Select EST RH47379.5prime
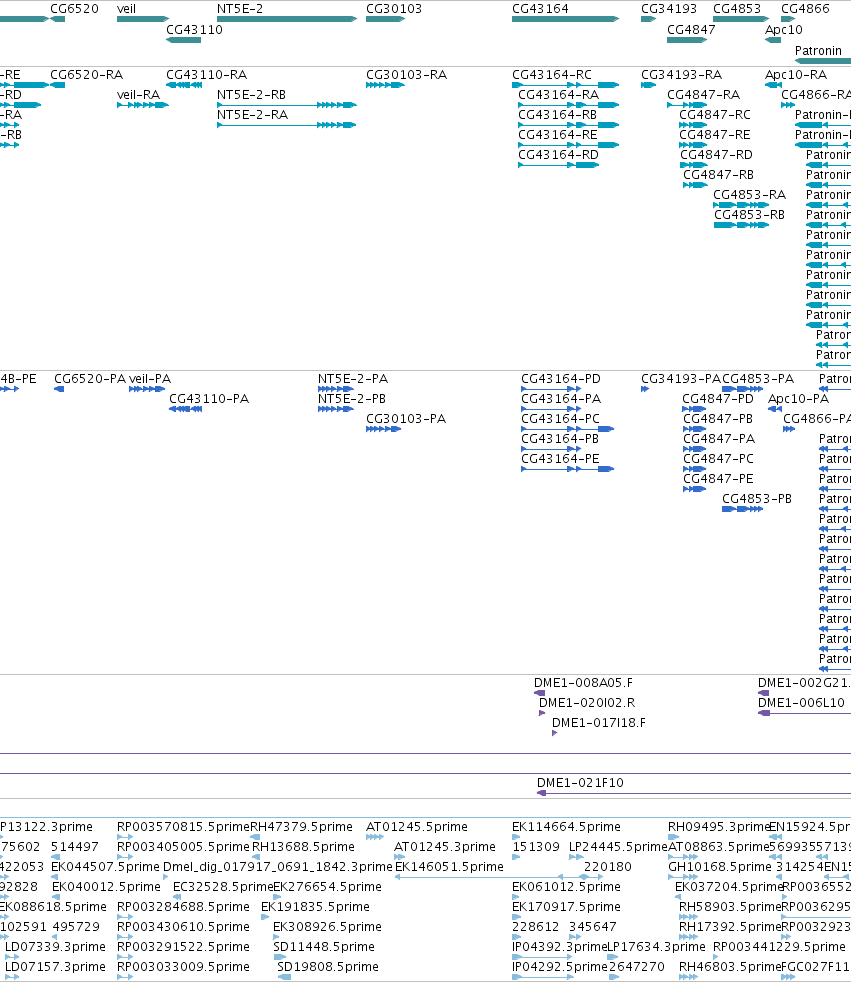This screenshot has width=851, height=982. 301,827
